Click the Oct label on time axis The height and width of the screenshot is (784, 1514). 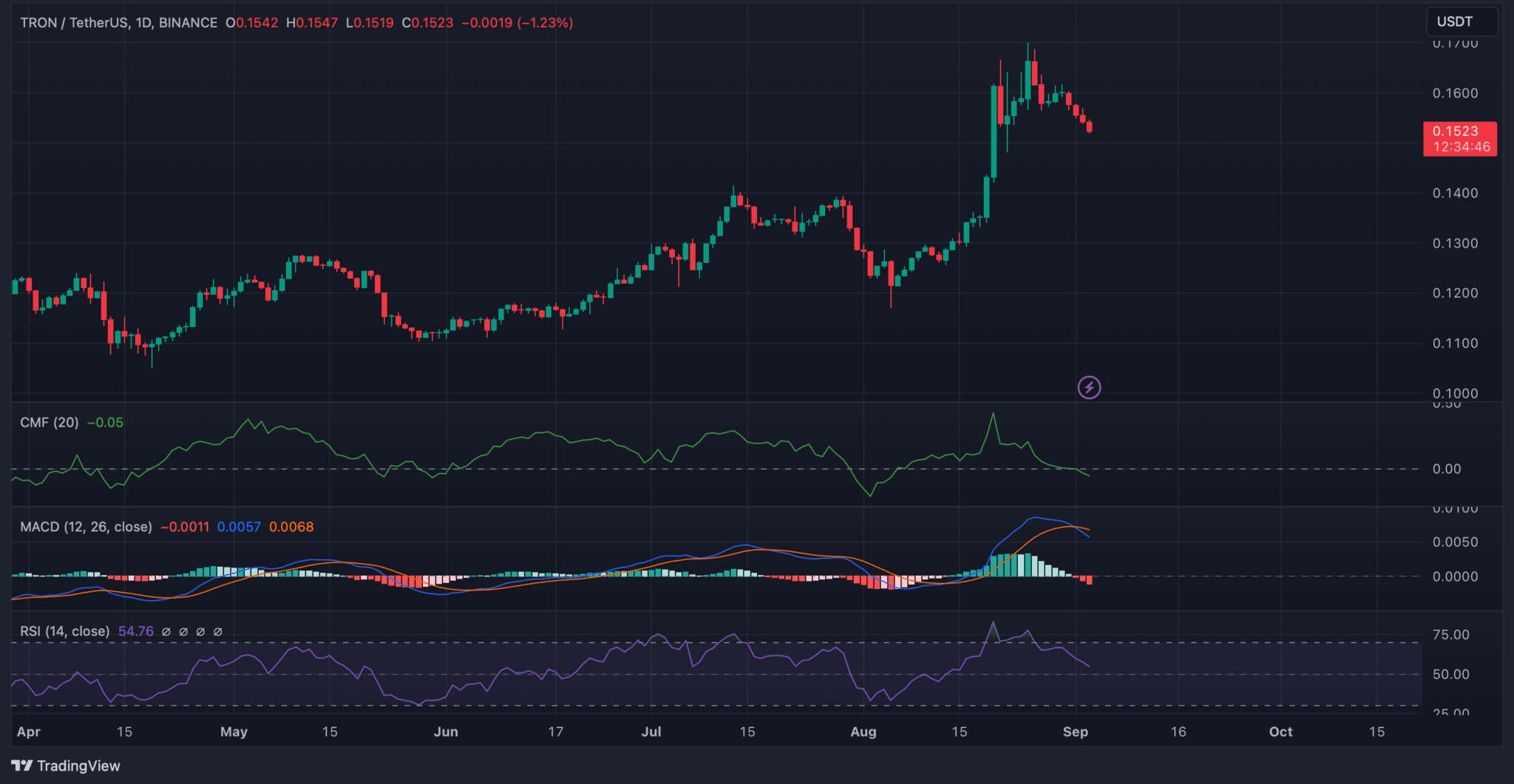click(1280, 732)
